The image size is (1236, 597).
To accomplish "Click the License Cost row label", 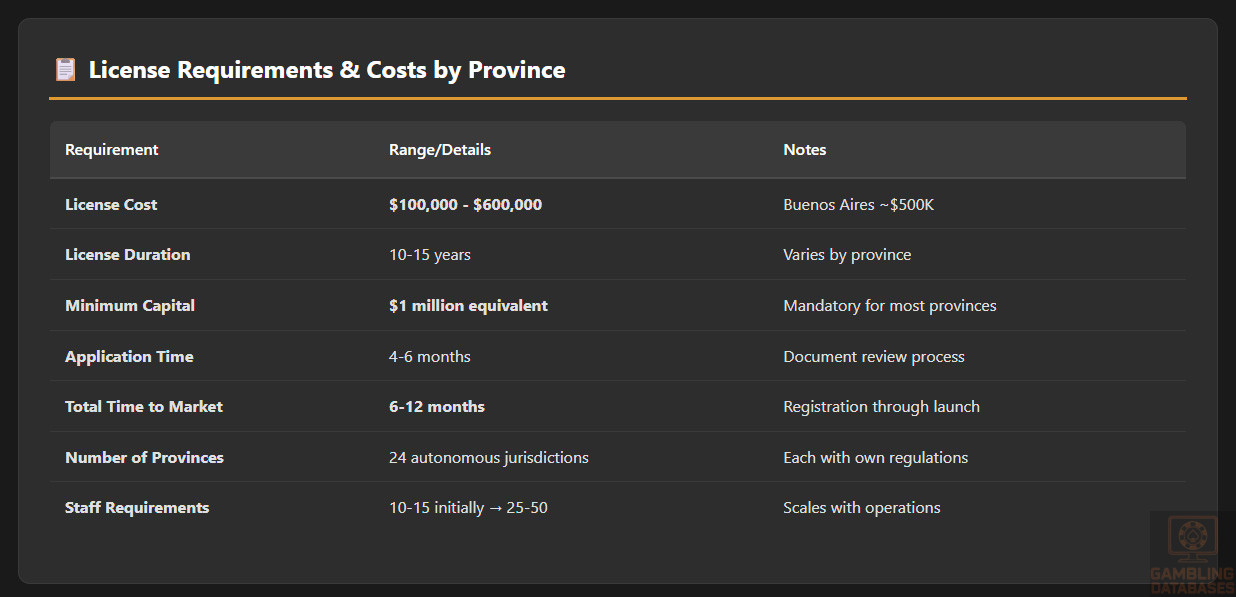I will click(111, 205).
